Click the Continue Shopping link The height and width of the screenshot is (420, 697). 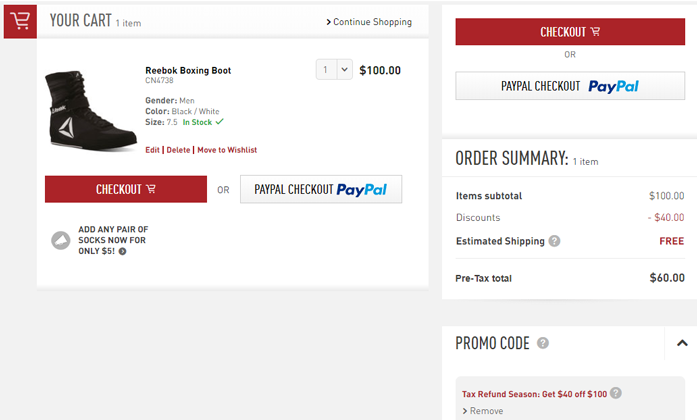368,22
